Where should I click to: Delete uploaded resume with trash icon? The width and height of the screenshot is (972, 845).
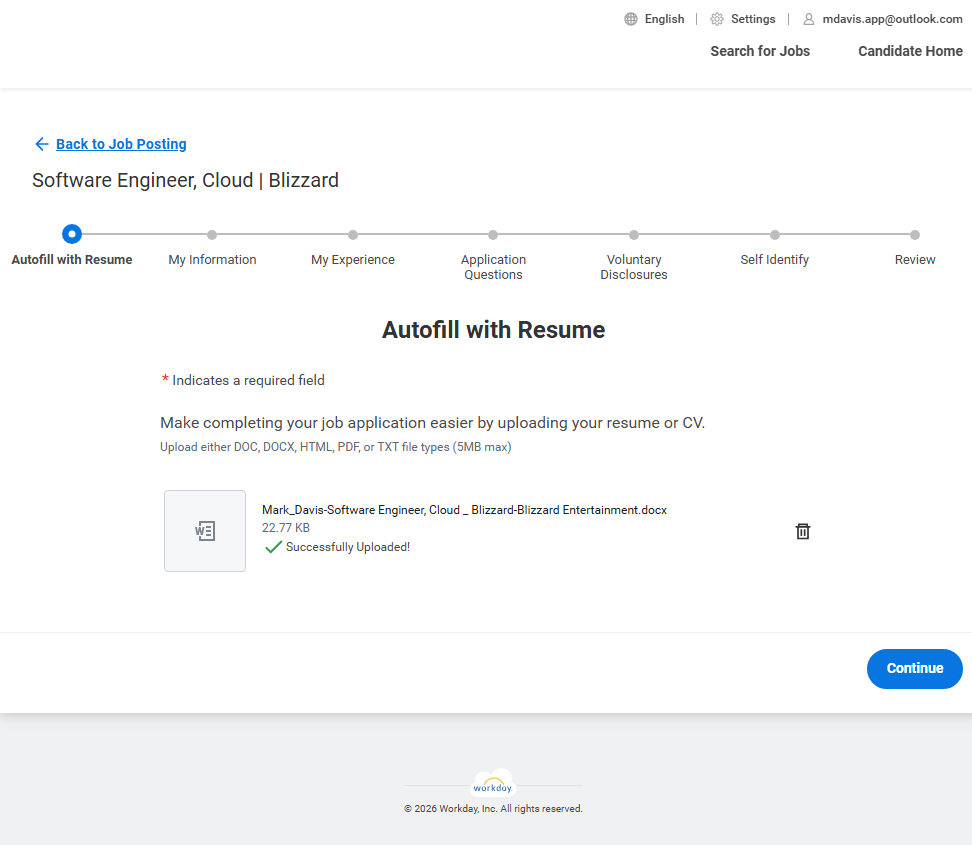click(802, 531)
